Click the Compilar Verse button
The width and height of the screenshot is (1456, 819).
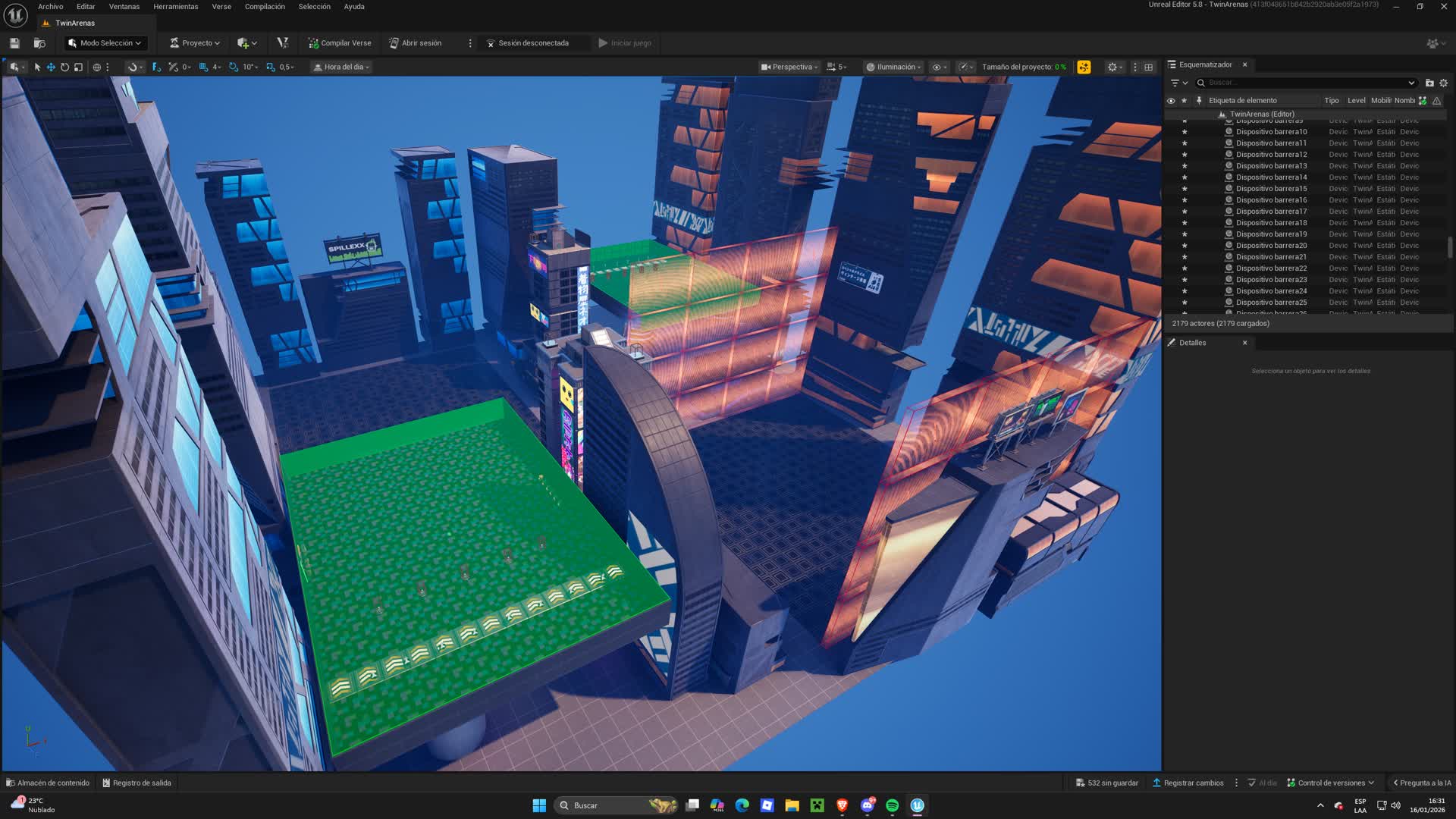[340, 43]
